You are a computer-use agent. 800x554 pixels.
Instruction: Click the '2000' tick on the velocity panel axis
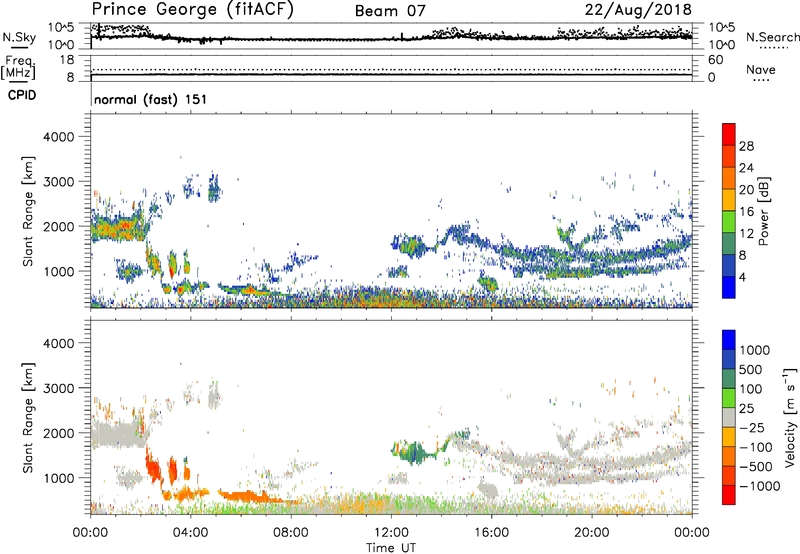pos(58,433)
